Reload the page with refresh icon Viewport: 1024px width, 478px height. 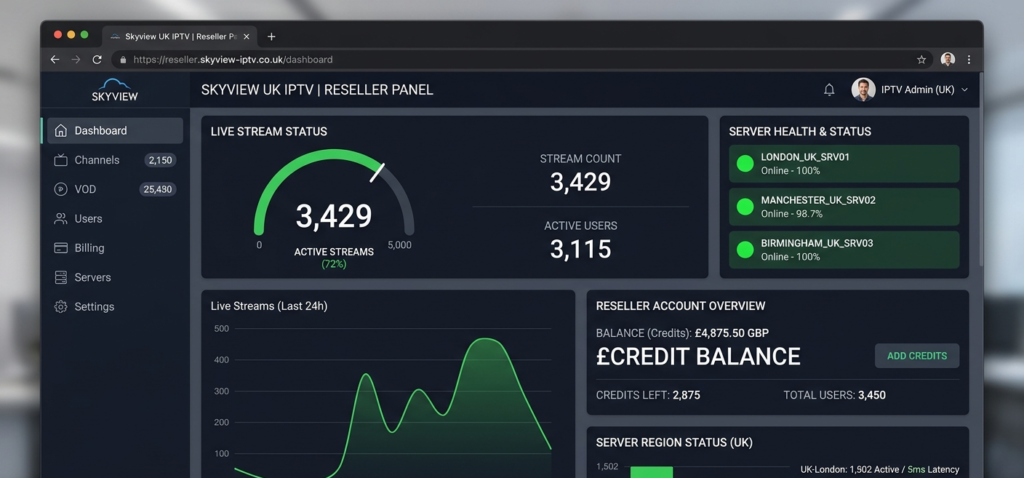coord(97,59)
